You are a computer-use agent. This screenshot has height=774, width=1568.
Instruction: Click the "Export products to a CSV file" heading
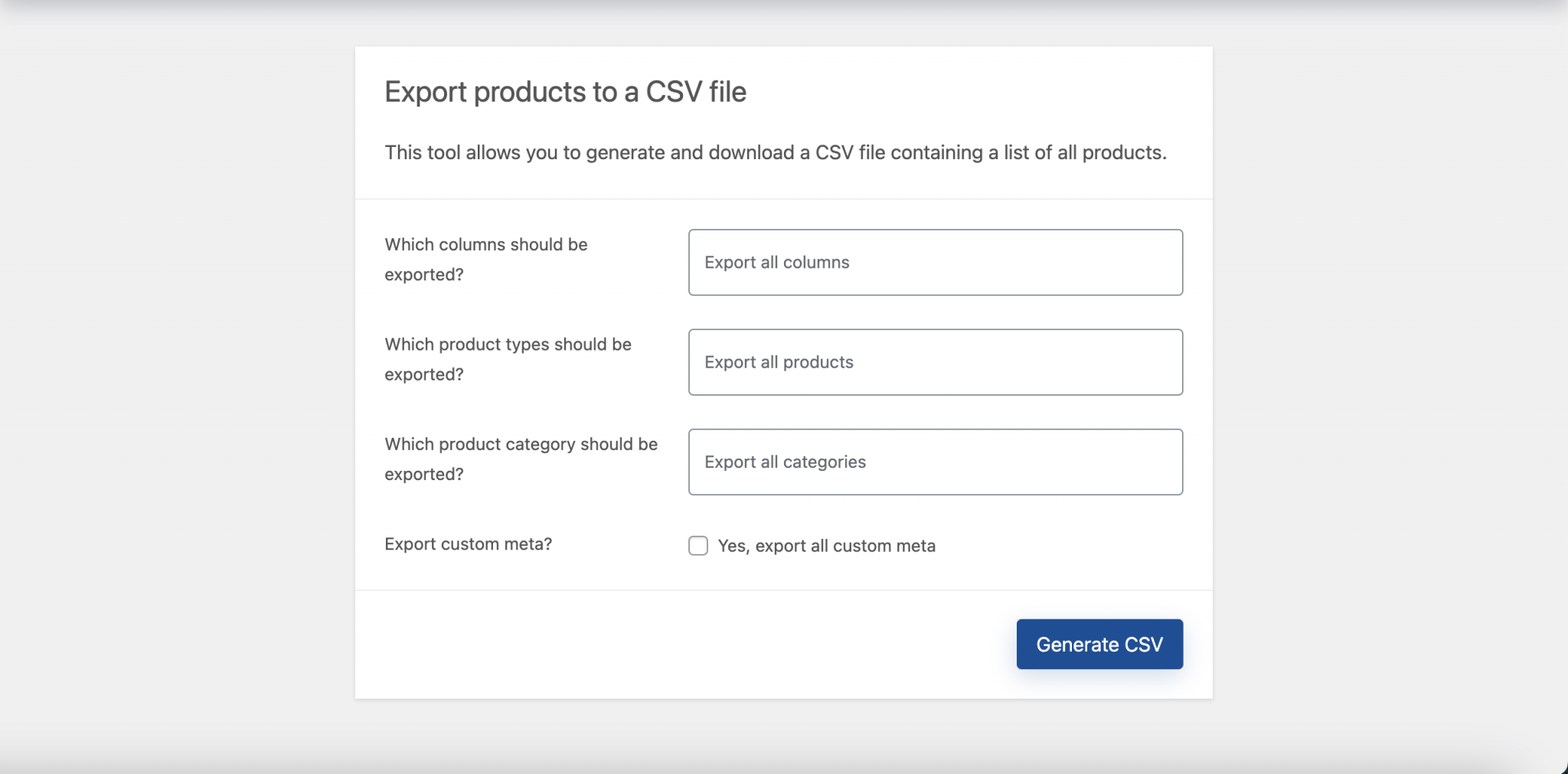tap(565, 92)
